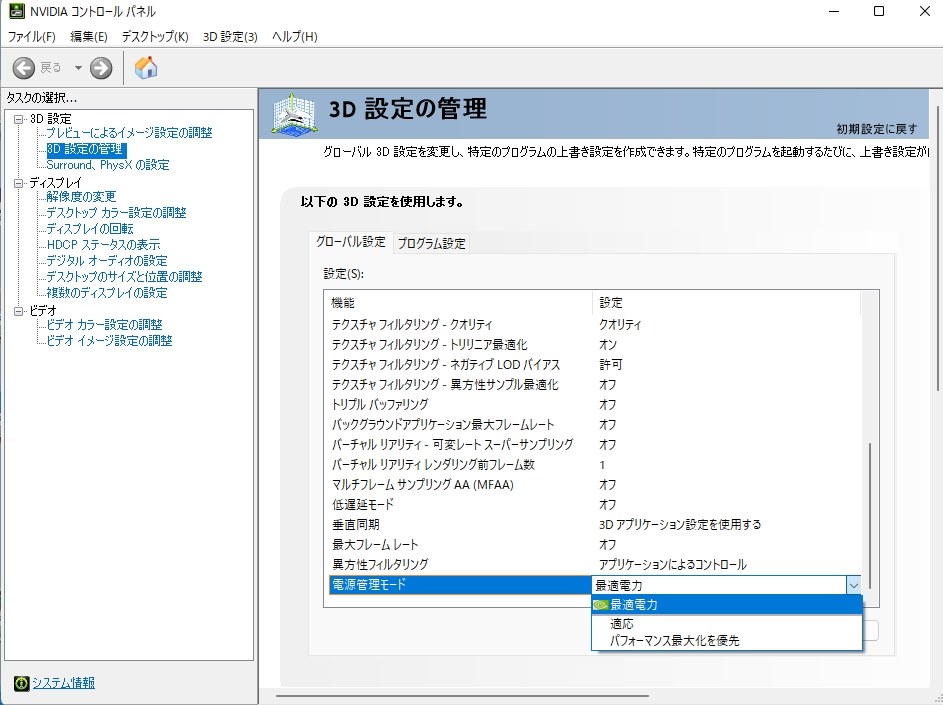The image size is (943, 705).
Task: Open the 3D 設定(3) menu
Action: tap(230, 37)
